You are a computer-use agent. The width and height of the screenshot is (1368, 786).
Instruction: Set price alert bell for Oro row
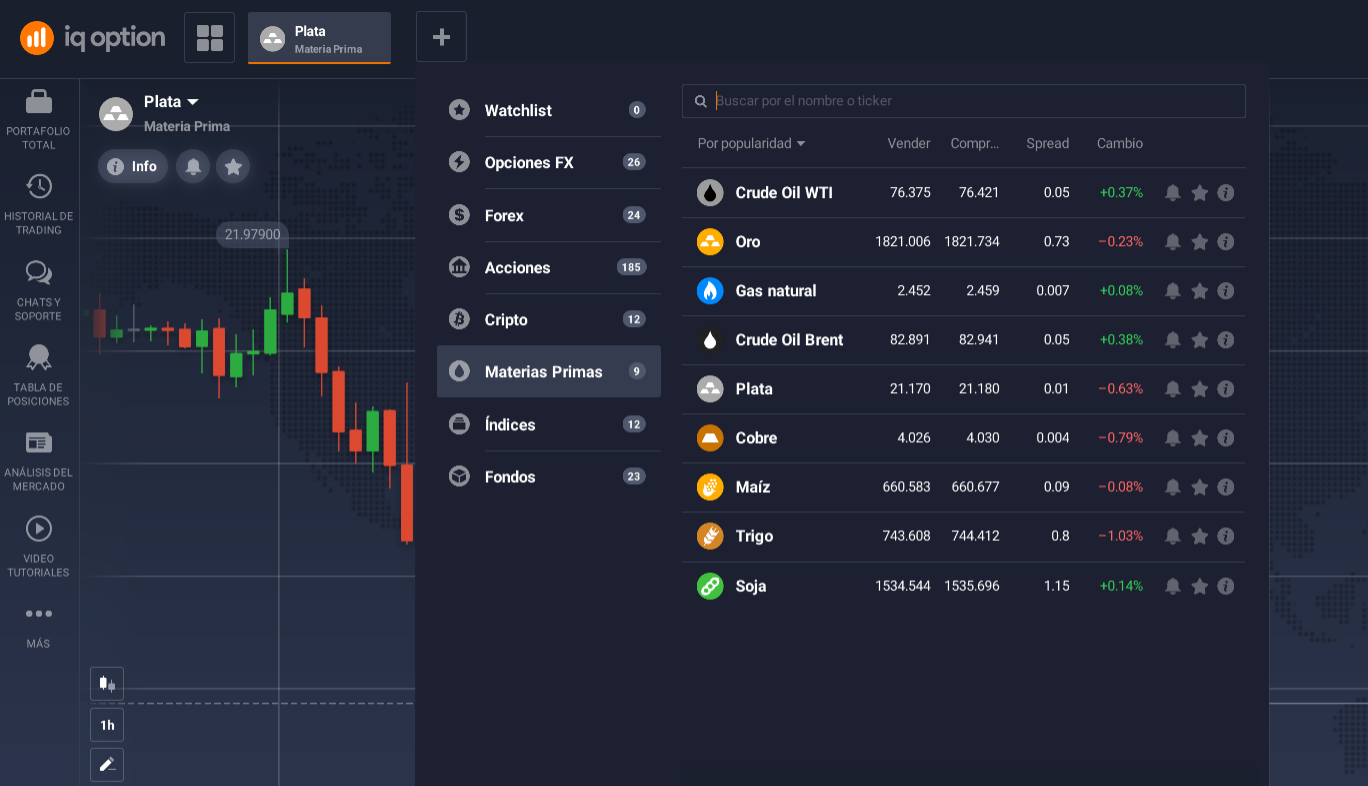click(1173, 242)
